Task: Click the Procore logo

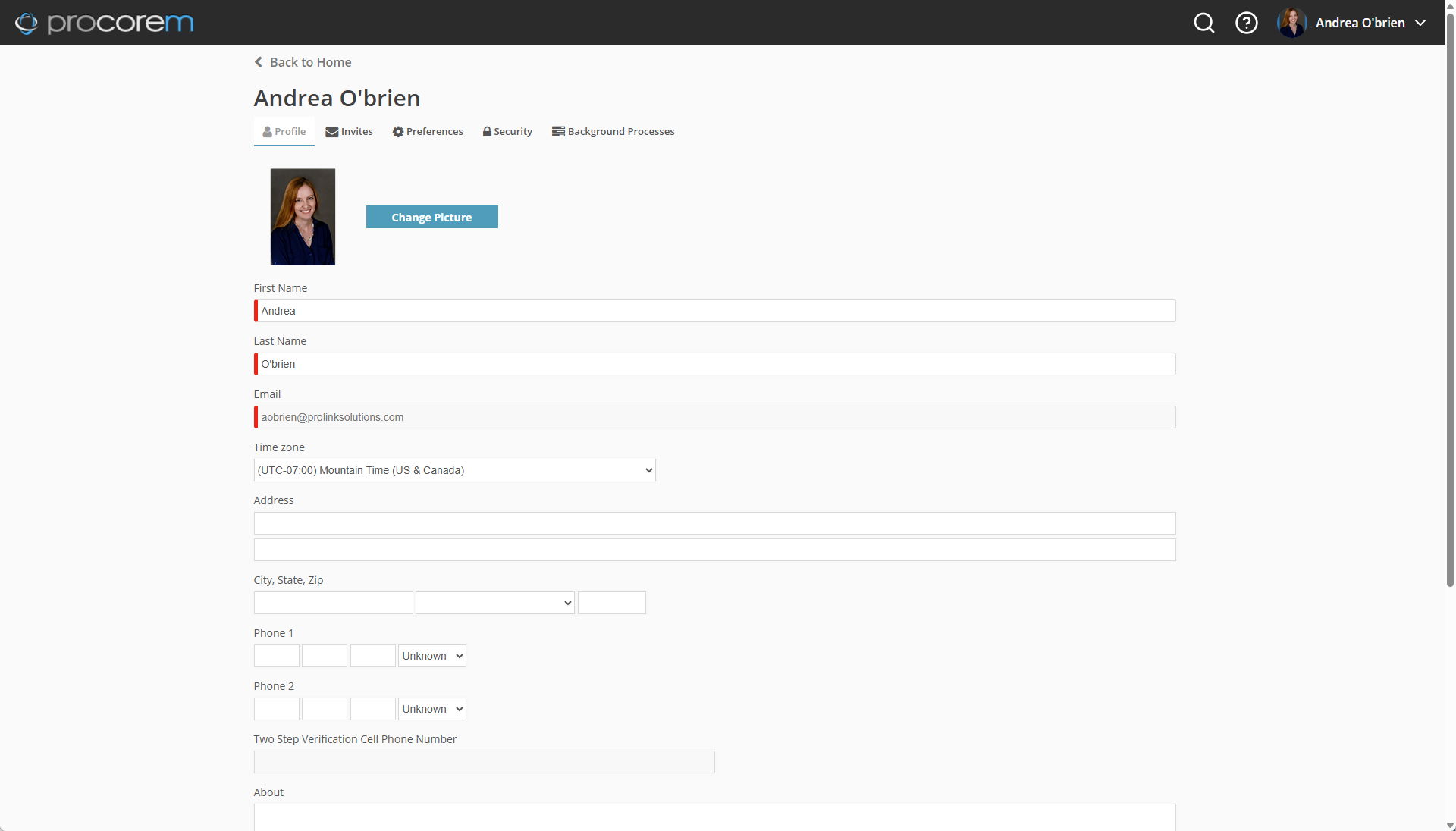Action: click(x=105, y=23)
